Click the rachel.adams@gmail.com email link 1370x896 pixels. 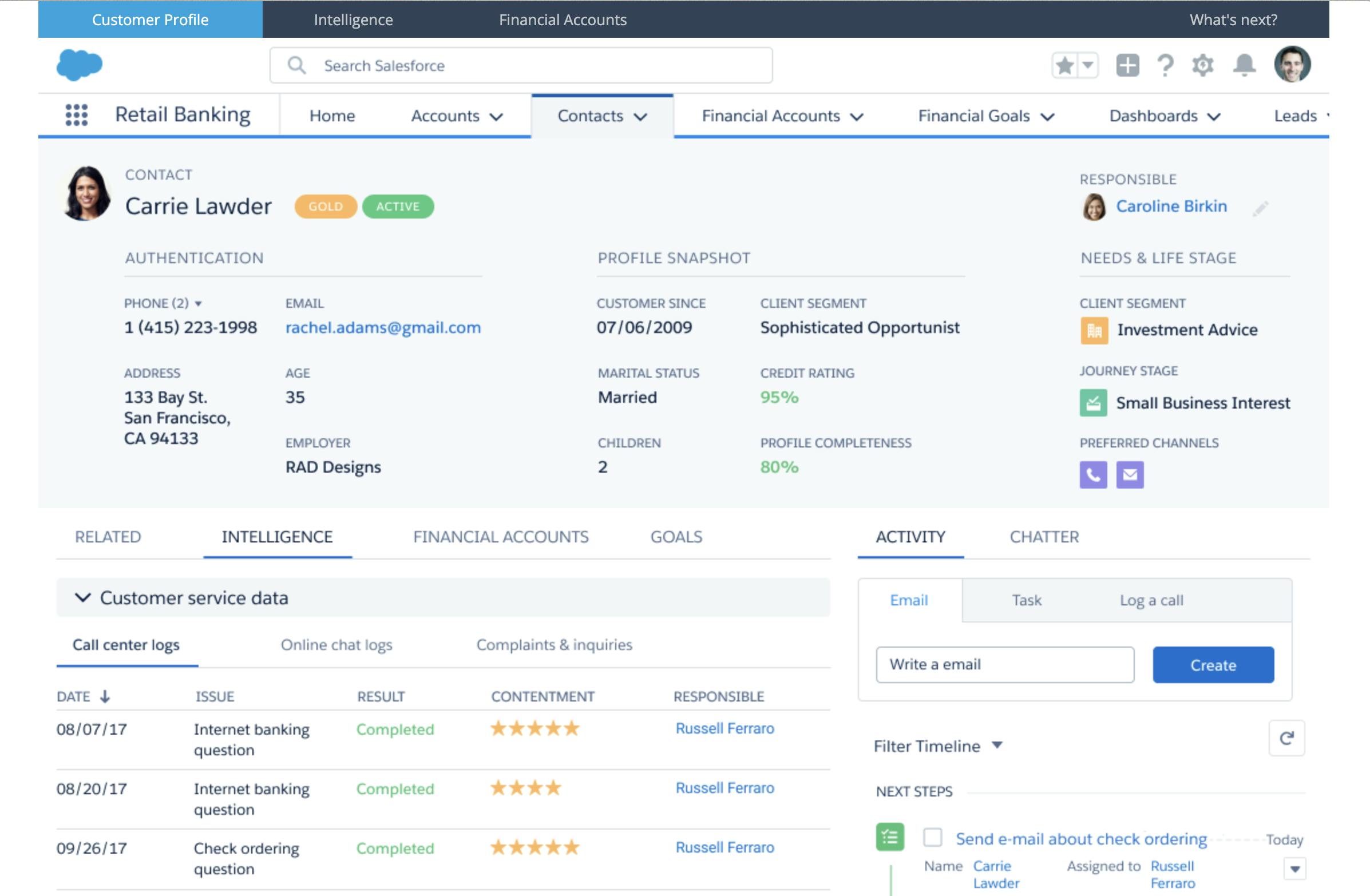click(383, 327)
